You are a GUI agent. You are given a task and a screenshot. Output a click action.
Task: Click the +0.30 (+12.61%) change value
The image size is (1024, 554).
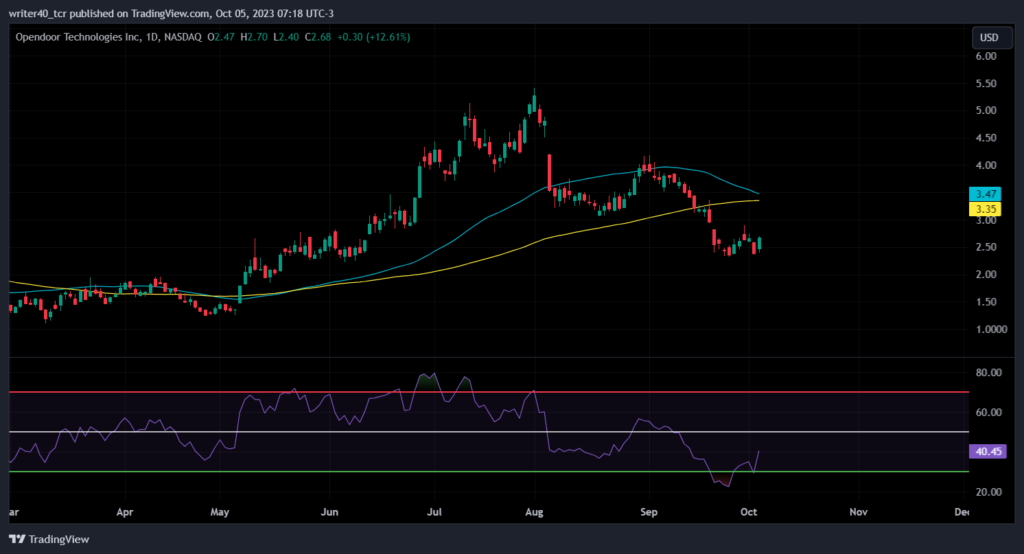374,37
